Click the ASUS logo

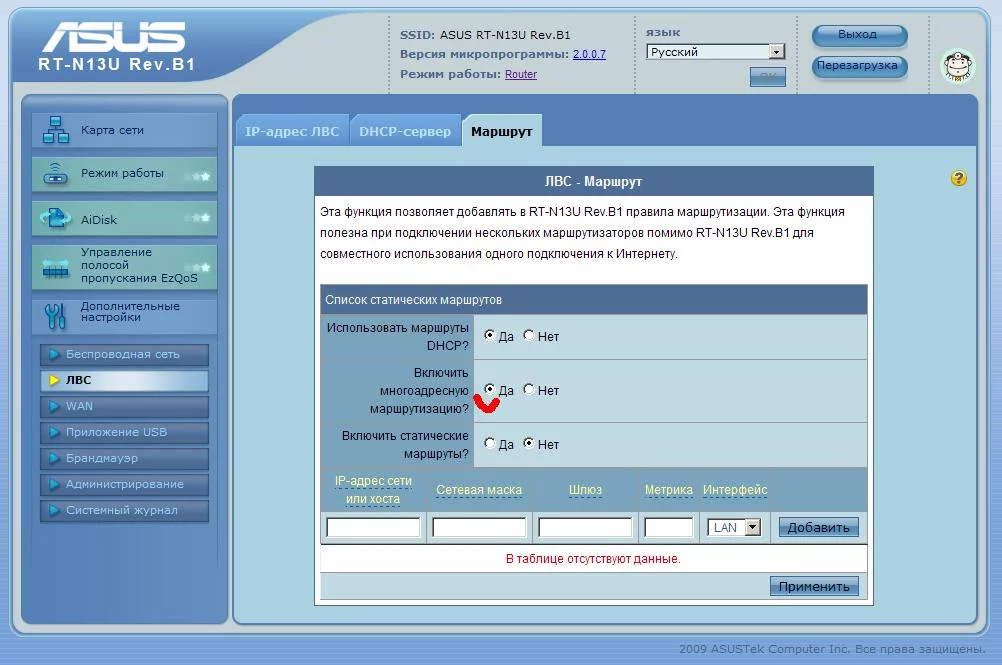pyautogui.click(x=113, y=38)
